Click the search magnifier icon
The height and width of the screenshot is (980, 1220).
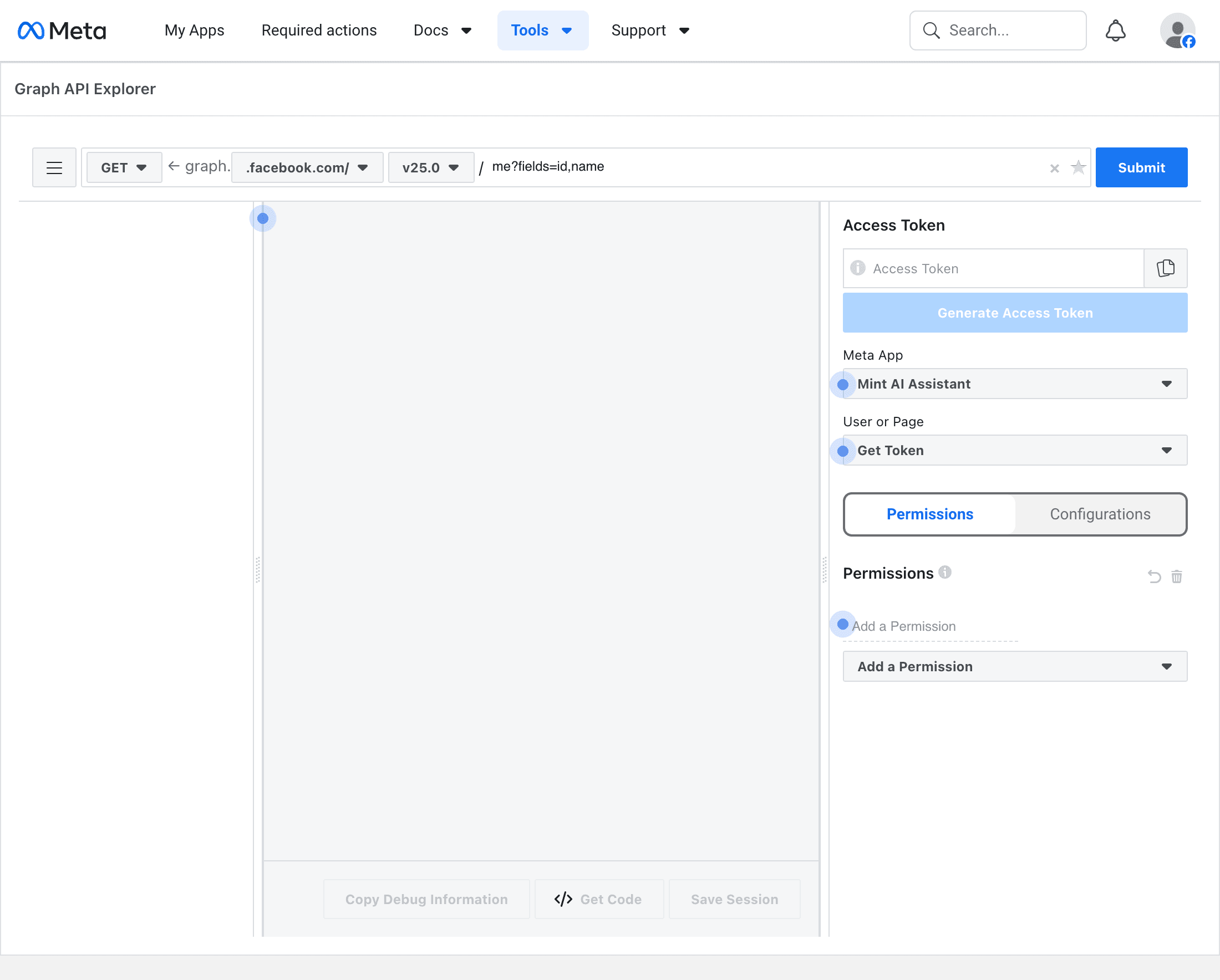[931, 30]
